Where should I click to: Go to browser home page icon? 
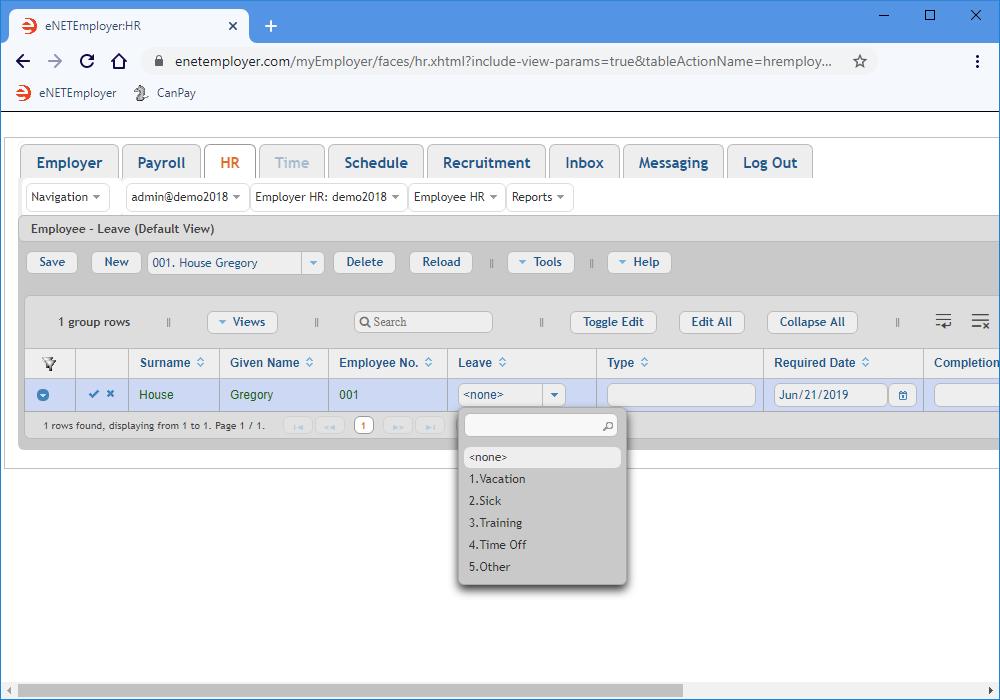coord(119,61)
